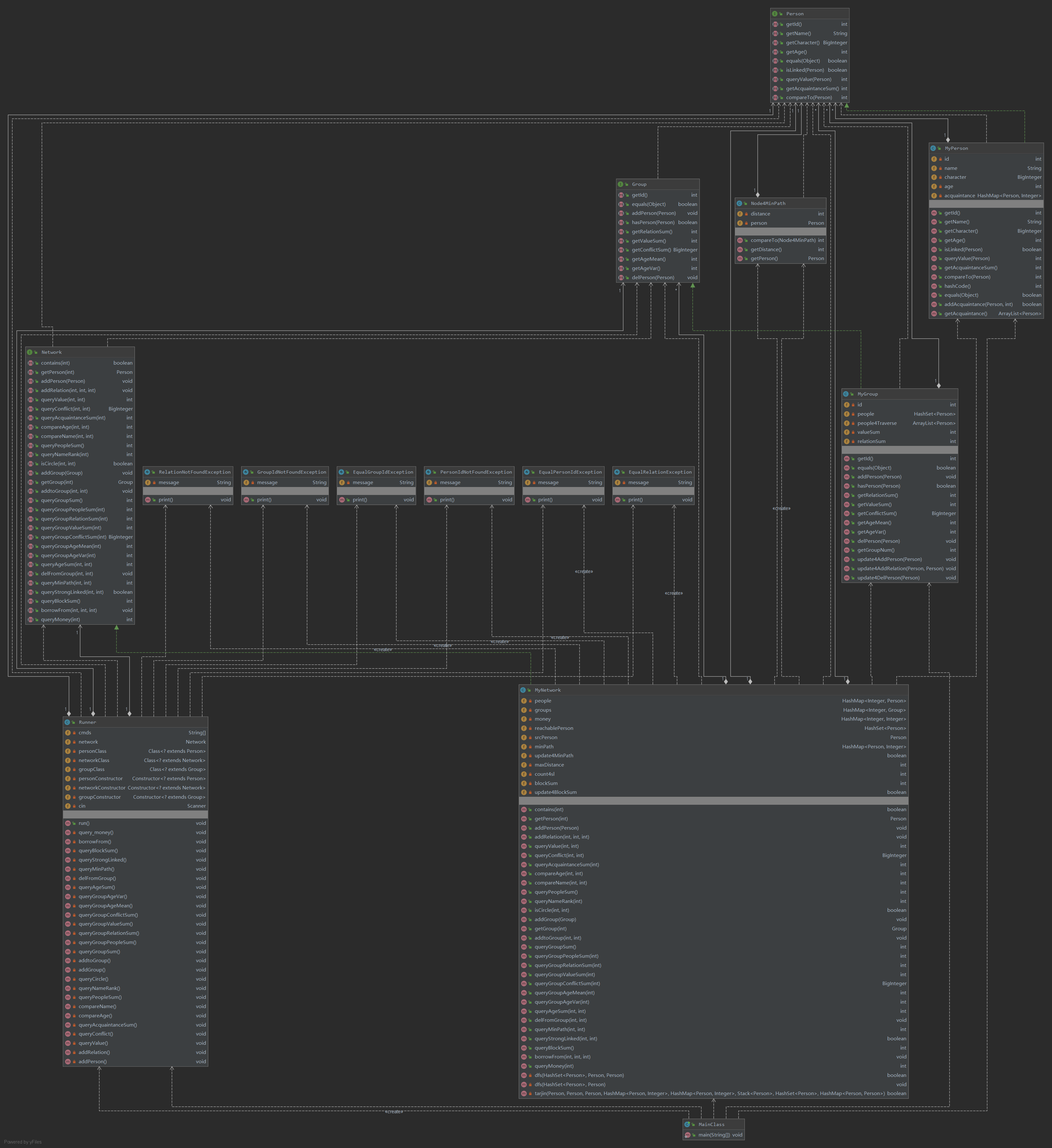
Task: Click the MainClass class icon
Action: click(x=687, y=1125)
